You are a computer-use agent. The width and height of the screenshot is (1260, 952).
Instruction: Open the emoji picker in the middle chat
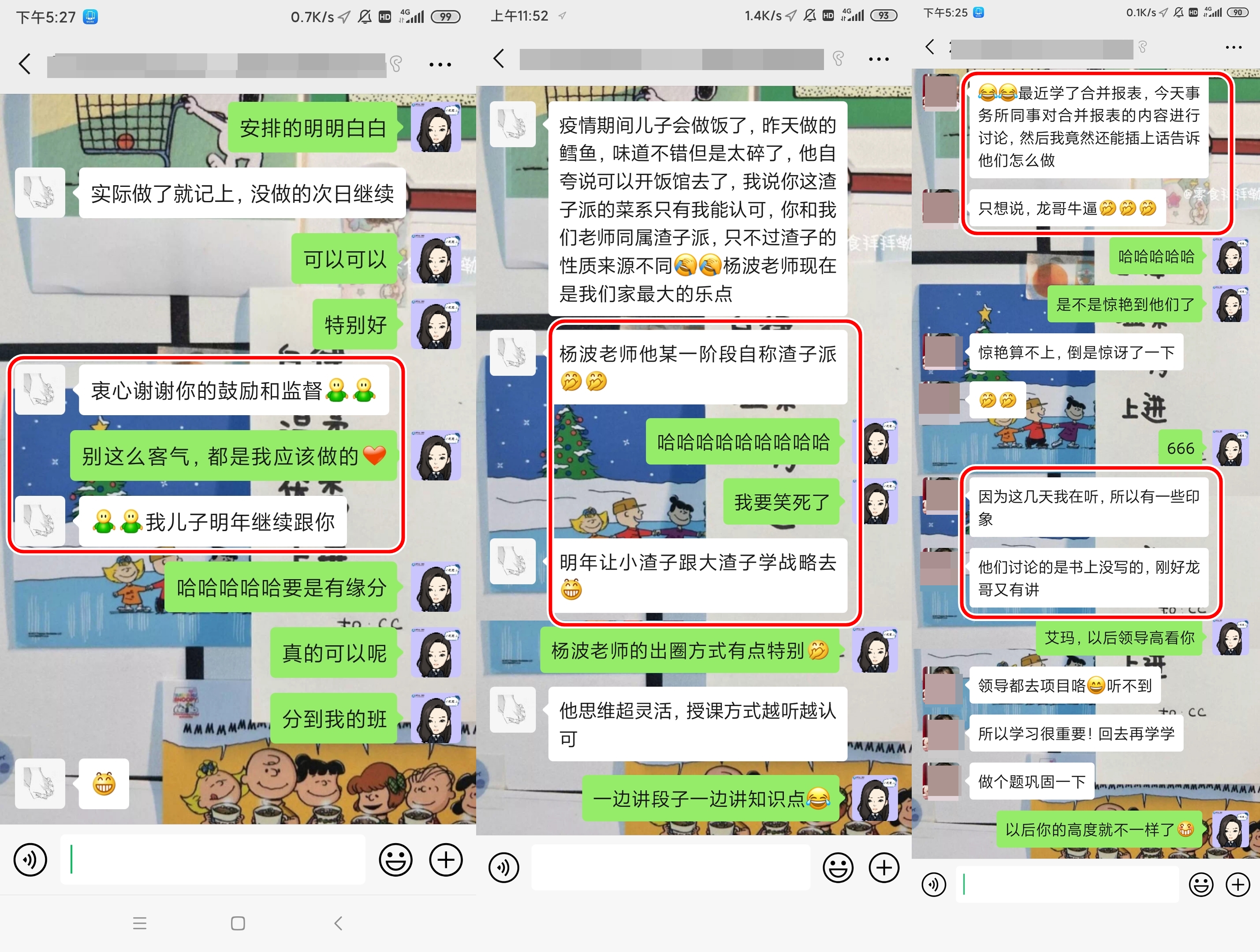(x=838, y=866)
